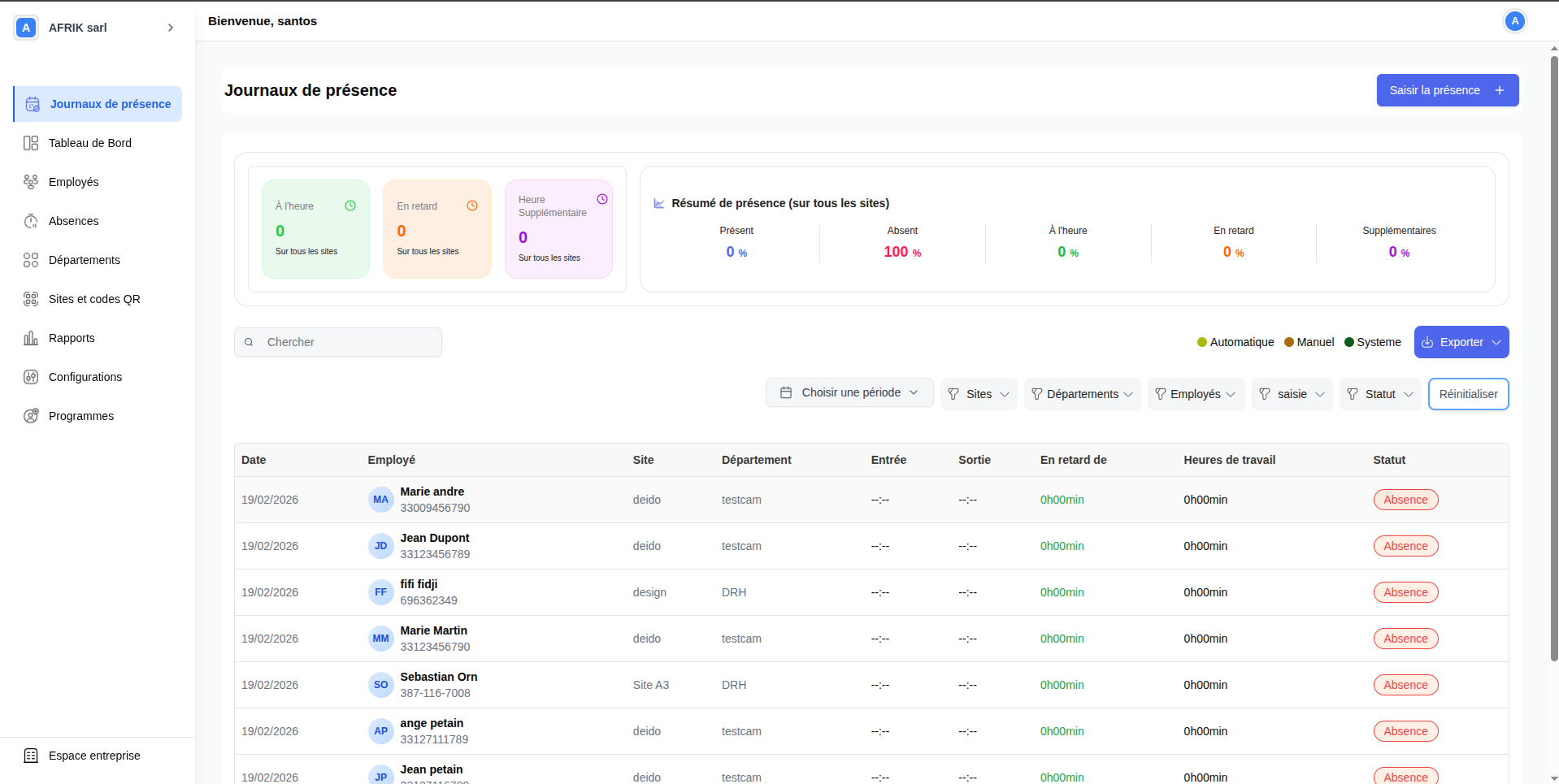Go to Absences in sidebar
This screenshot has width=1559, height=784.
point(73,221)
